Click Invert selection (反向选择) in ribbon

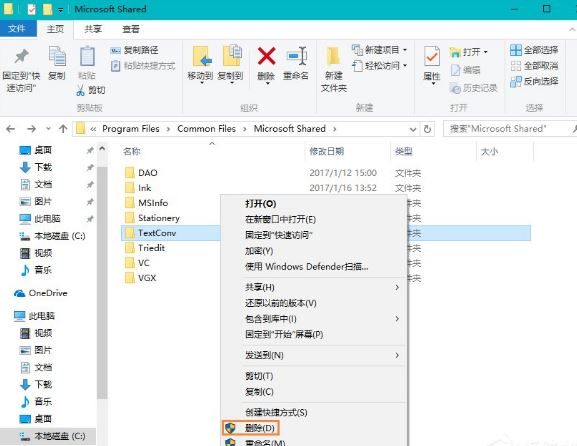point(534,81)
